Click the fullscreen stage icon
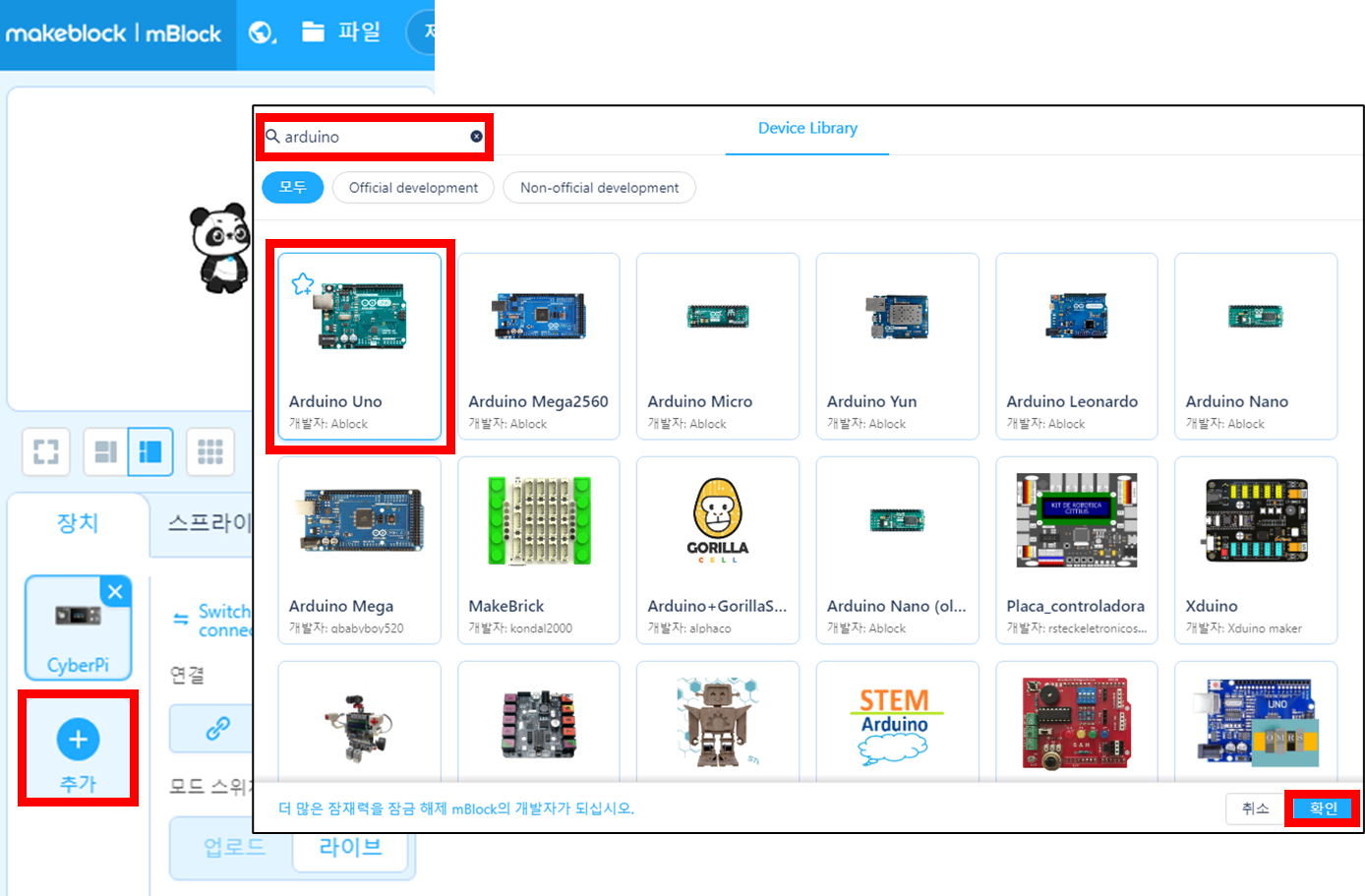This screenshot has height=896, width=1365. (45, 451)
